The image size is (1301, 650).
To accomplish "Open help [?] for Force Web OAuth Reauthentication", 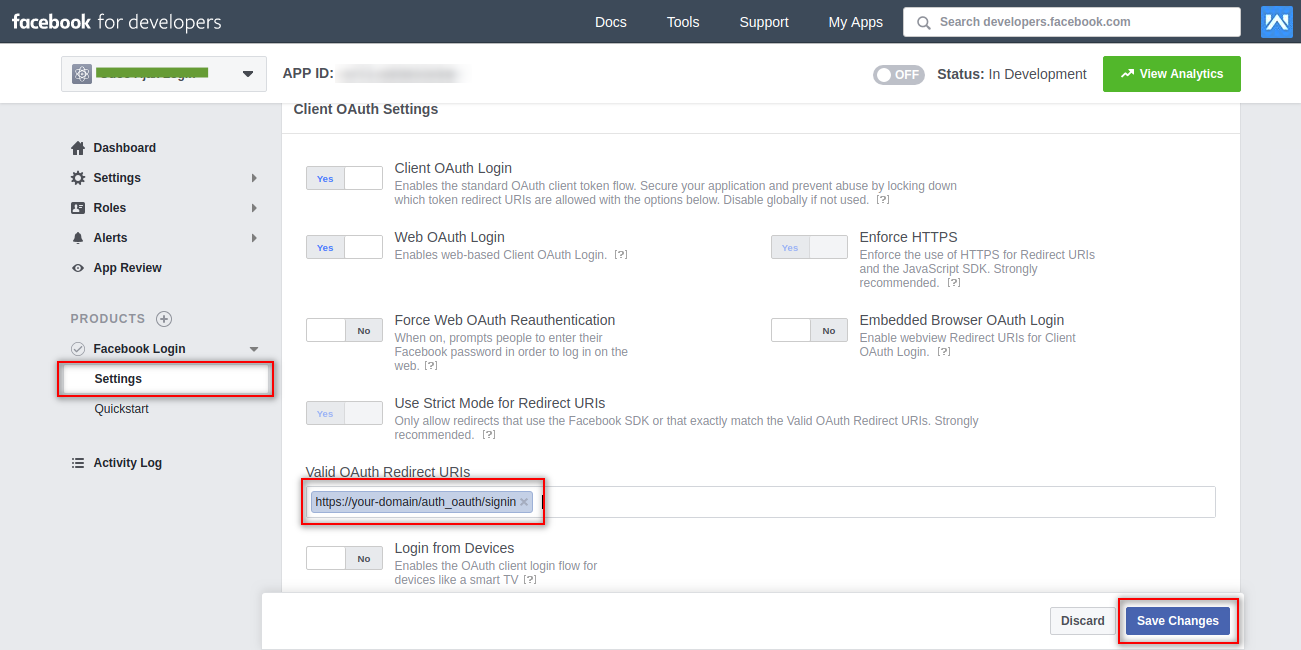I will point(431,366).
